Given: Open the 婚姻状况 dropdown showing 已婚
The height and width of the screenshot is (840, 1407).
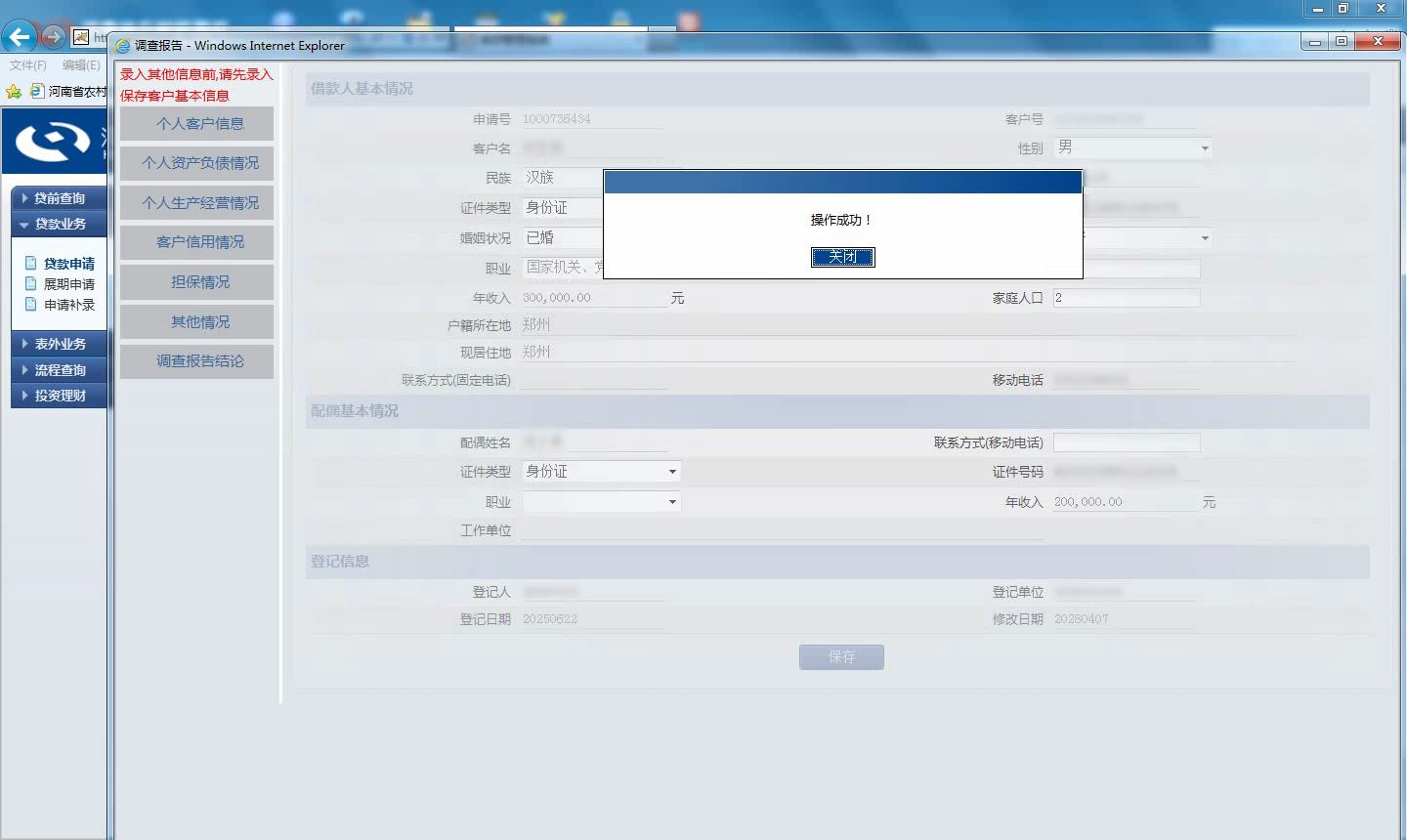Looking at the screenshot, I should click(562, 238).
